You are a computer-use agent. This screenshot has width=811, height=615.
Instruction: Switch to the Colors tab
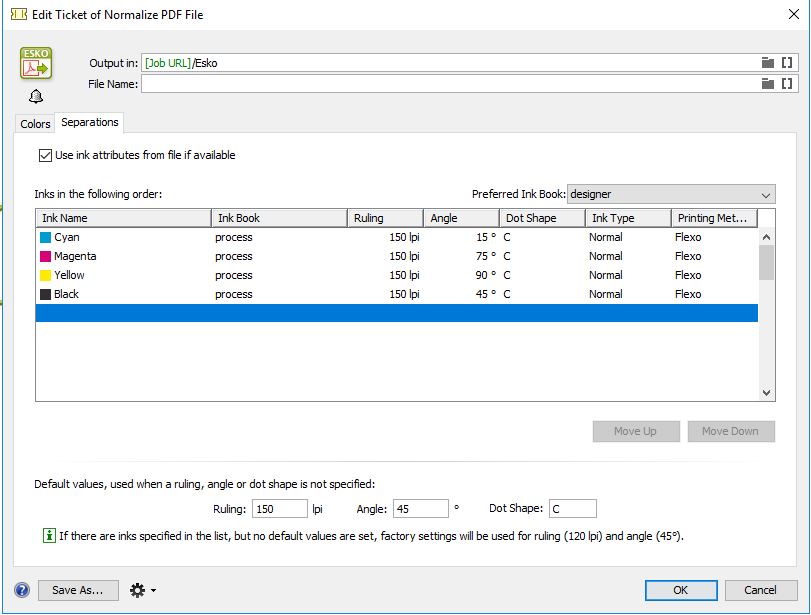35,124
